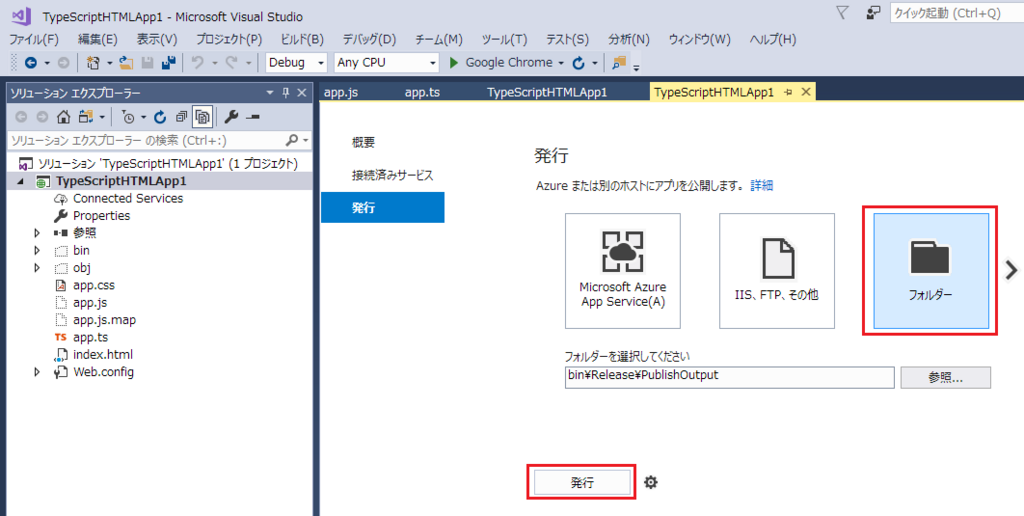The width and height of the screenshot is (1024, 516).
Task: Click the notifications flag icon
Action: click(x=842, y=12)
